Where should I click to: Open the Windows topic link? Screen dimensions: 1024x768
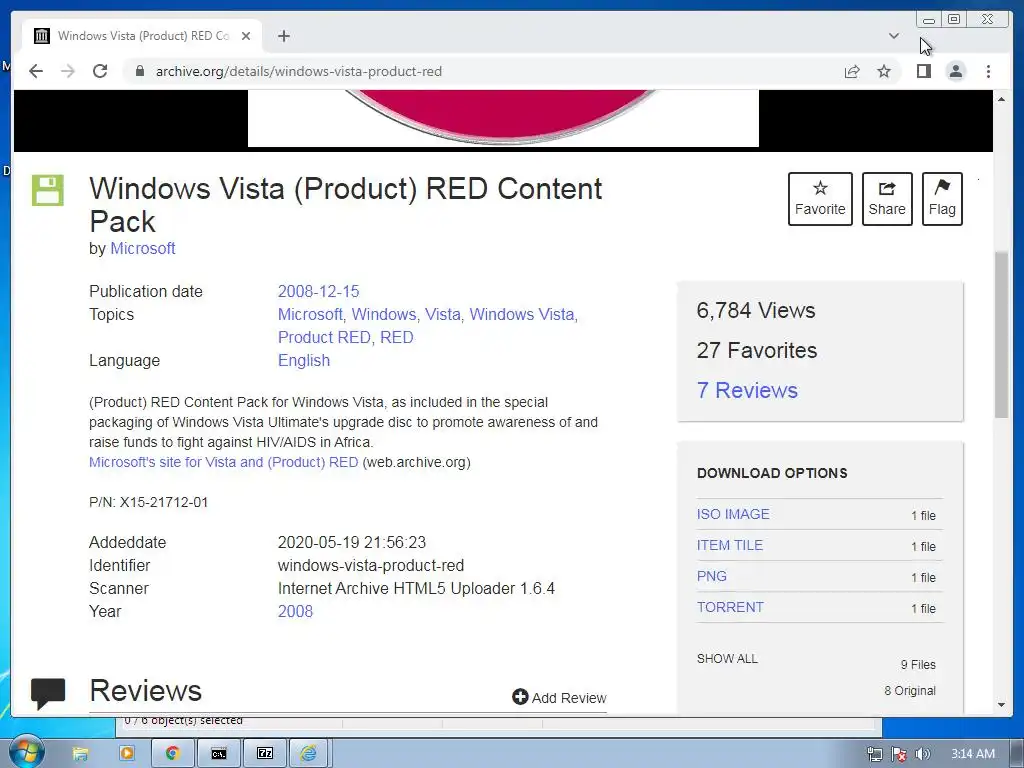[x=383, y=314]
